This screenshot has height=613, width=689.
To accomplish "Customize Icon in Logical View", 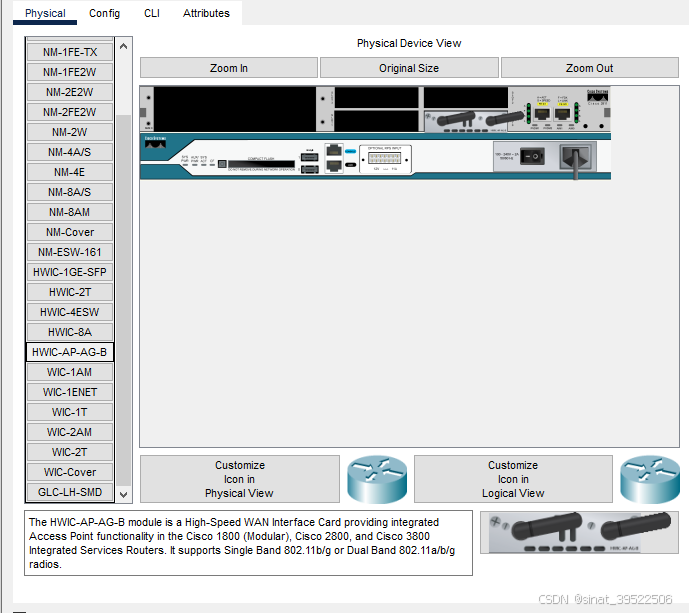I will (513, 479).
